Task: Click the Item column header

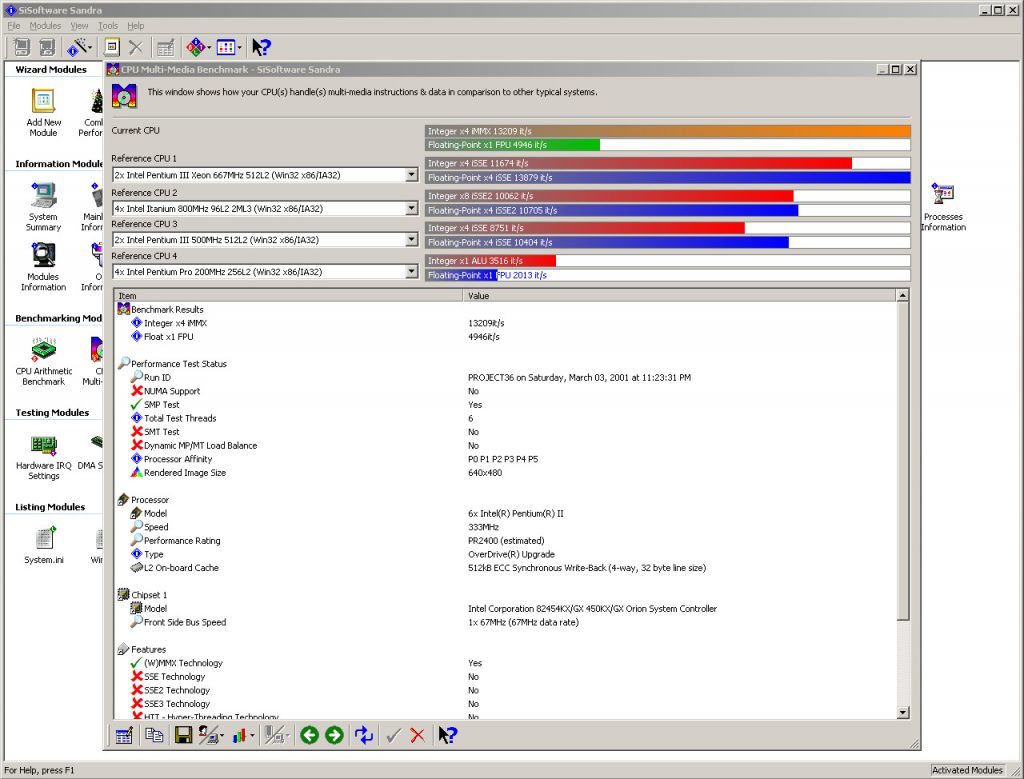Action: pyautogui.click(x=288, y=296)
